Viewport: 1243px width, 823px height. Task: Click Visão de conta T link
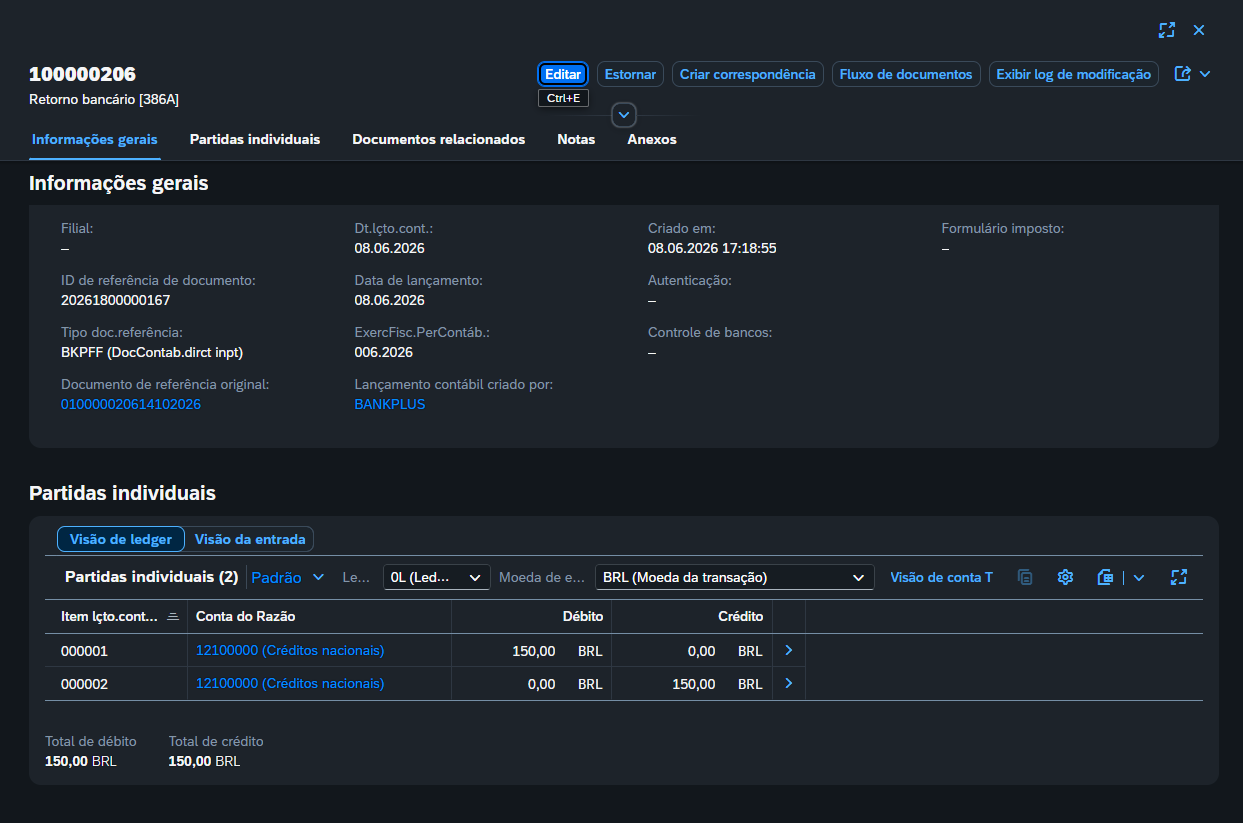pyautogui.click(x=941, y=577)
